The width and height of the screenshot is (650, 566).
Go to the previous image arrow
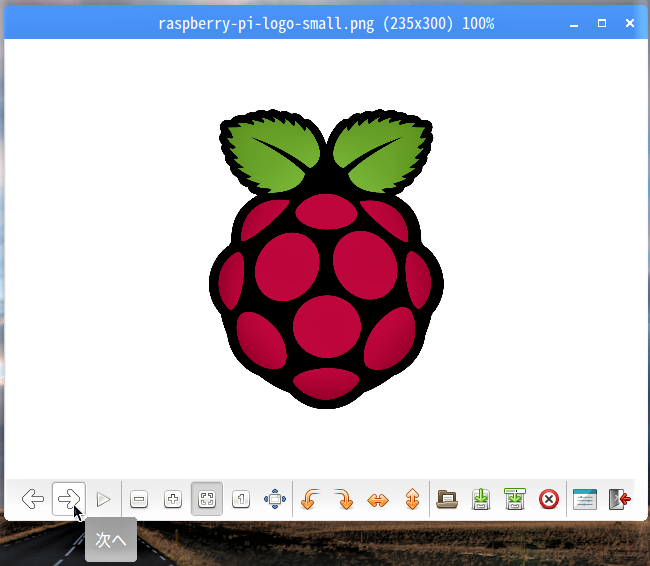point(33,499)
